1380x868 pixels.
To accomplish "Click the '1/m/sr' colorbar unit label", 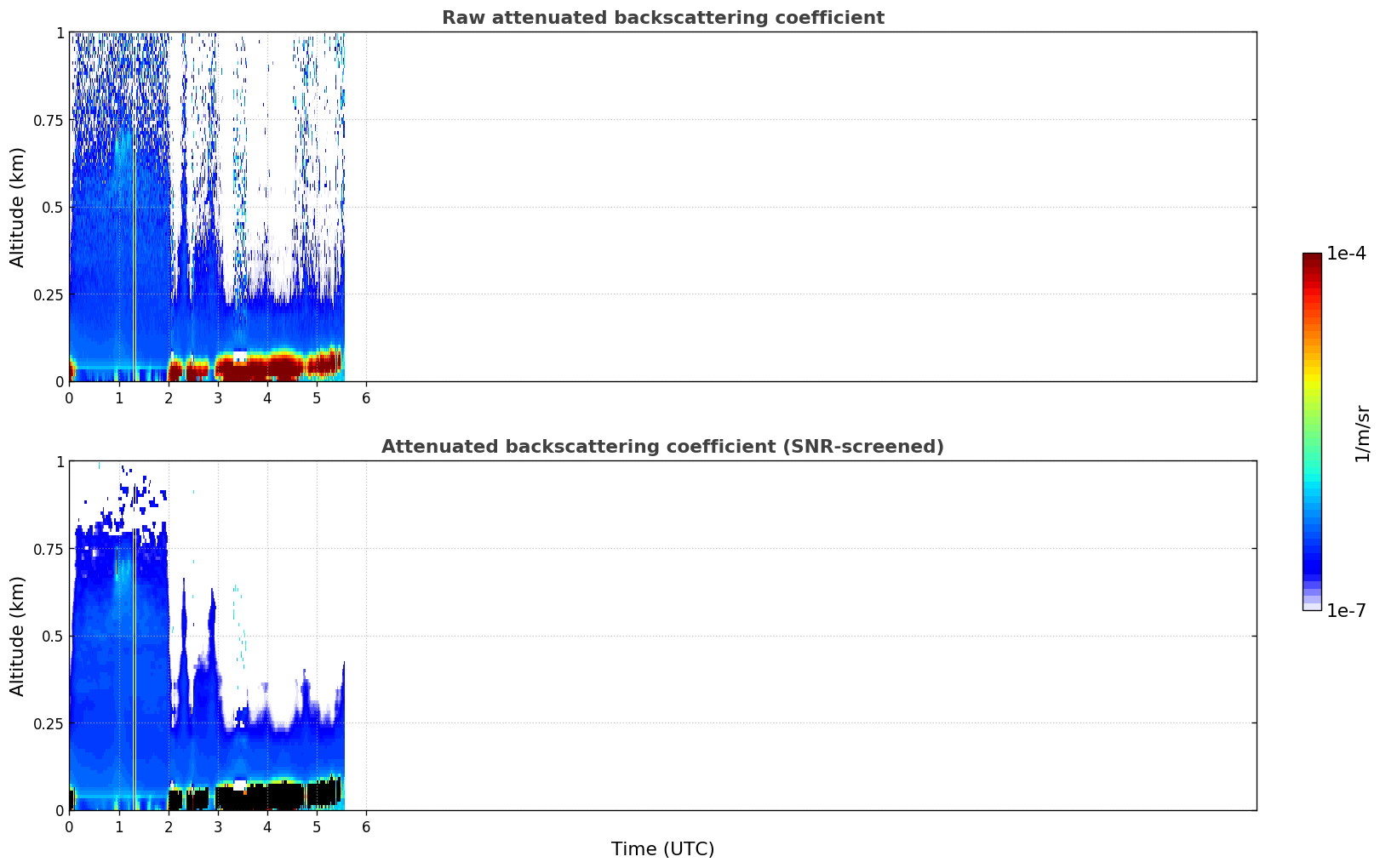I will (1362, 434).
